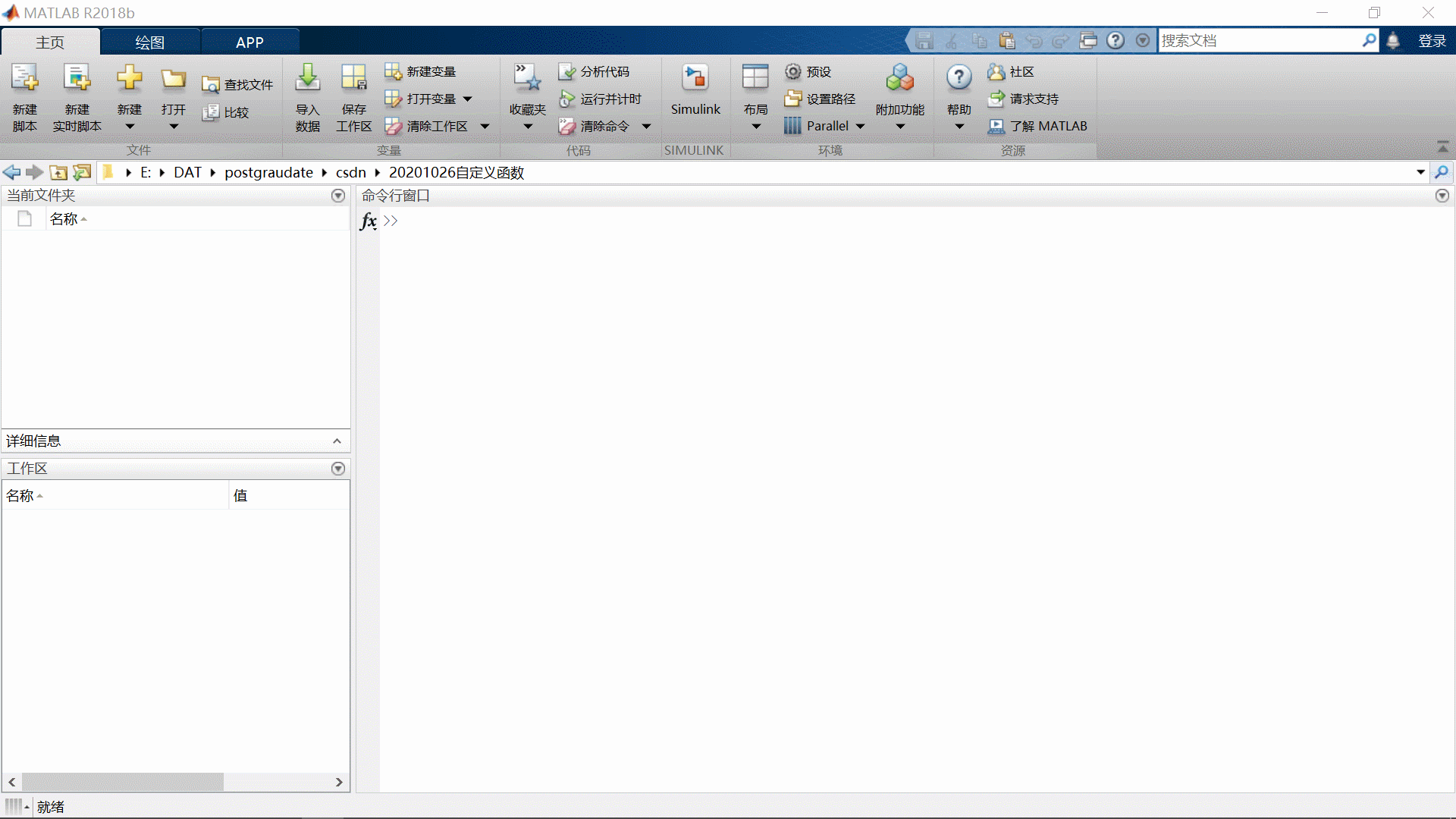
Task: Switch to the APP tab
Action: [x=249, y=42]
